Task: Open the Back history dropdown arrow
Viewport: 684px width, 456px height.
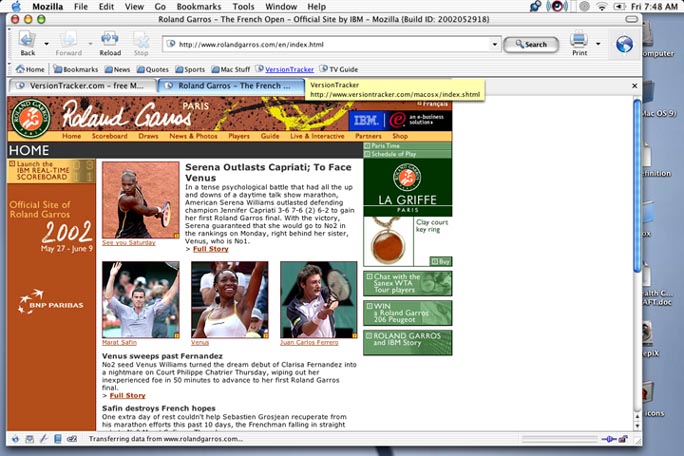Action: pos(46,44)
